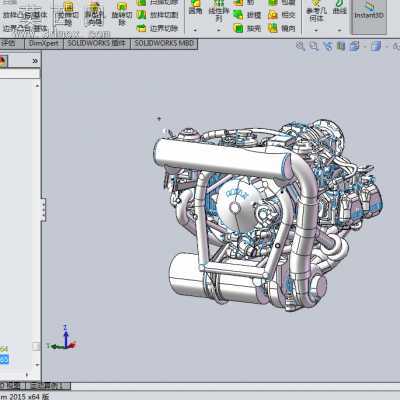
Task: Expand the Reference Geometry dropdown arrow
Action: coord(316,30)
